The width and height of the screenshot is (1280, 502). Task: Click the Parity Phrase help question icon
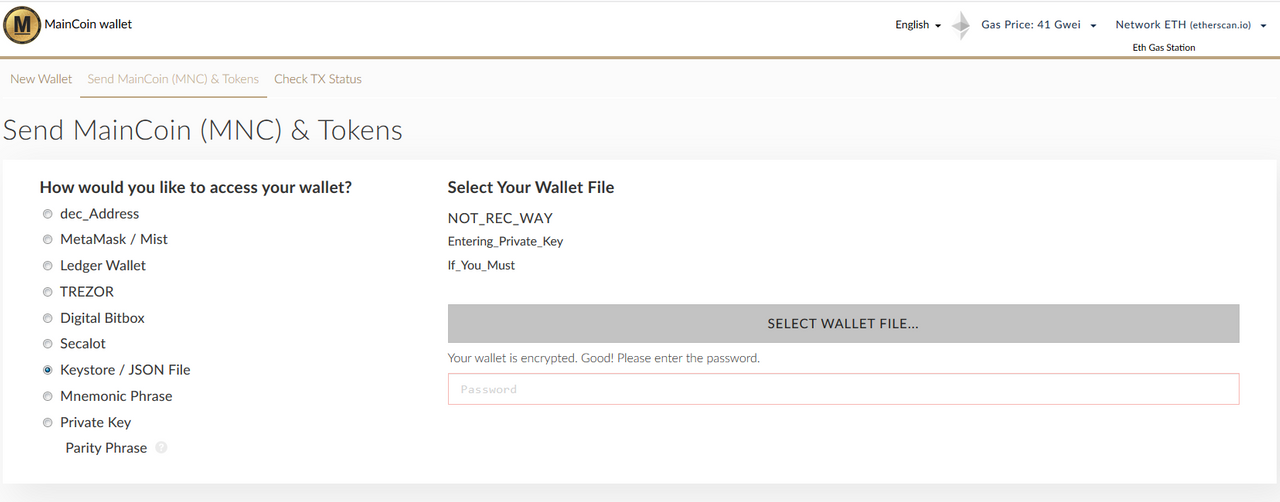click(x=161, y=448)
